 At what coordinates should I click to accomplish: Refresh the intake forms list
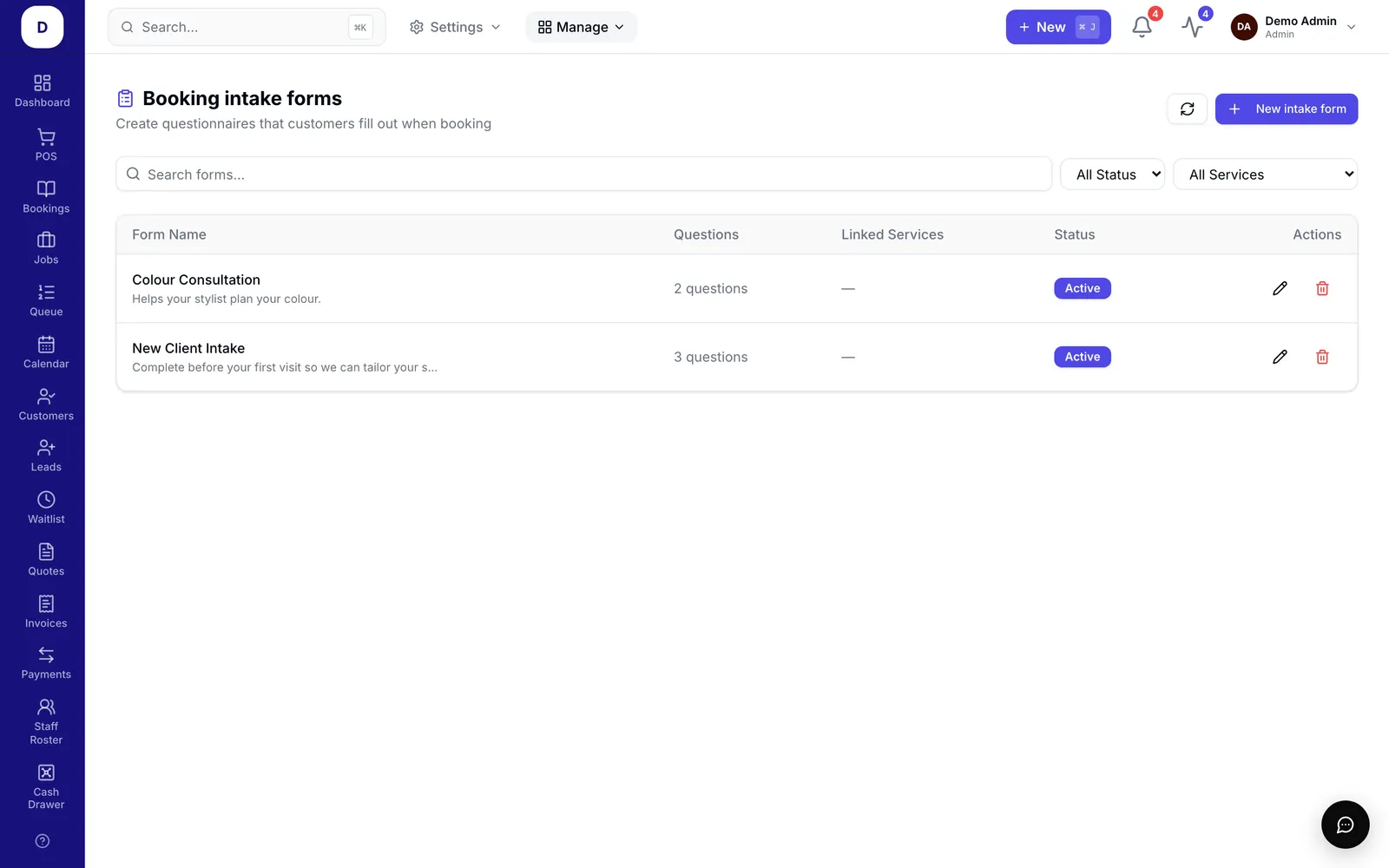point(1188,108)
